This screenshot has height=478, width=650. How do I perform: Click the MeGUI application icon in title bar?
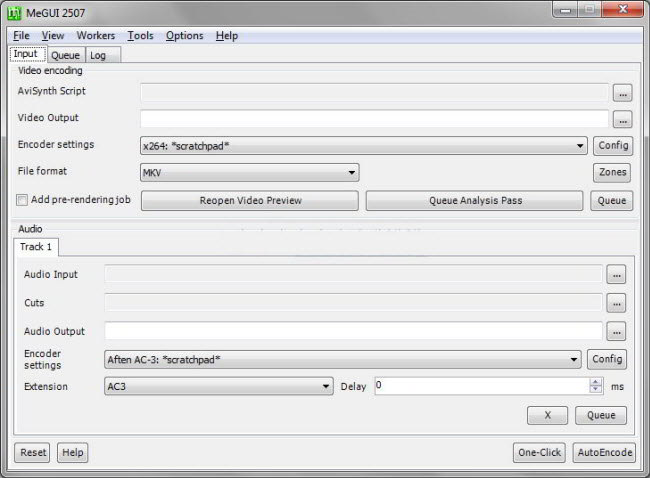click(x=14, y=13)
